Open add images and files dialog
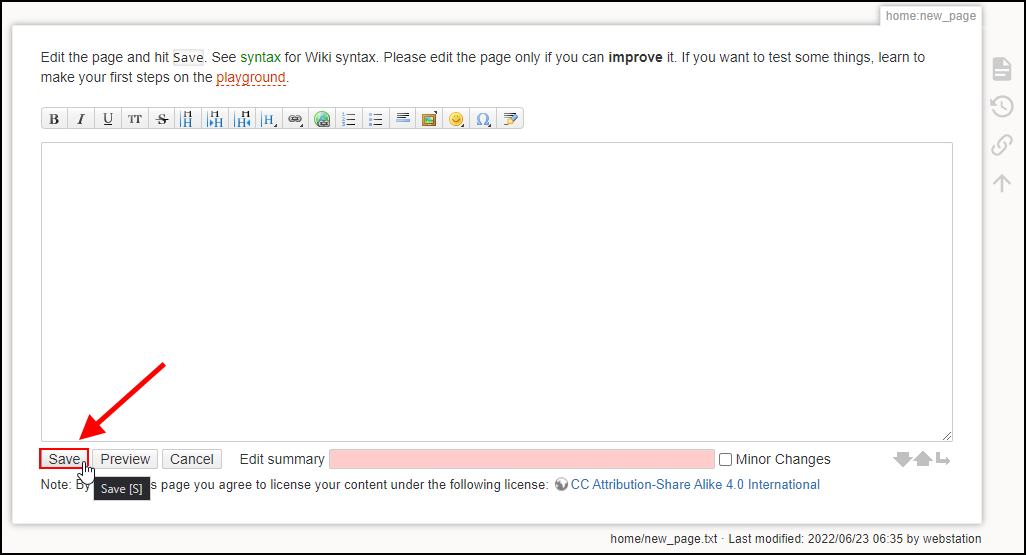This screenshot has width=1026, height=555. (429, 118)
